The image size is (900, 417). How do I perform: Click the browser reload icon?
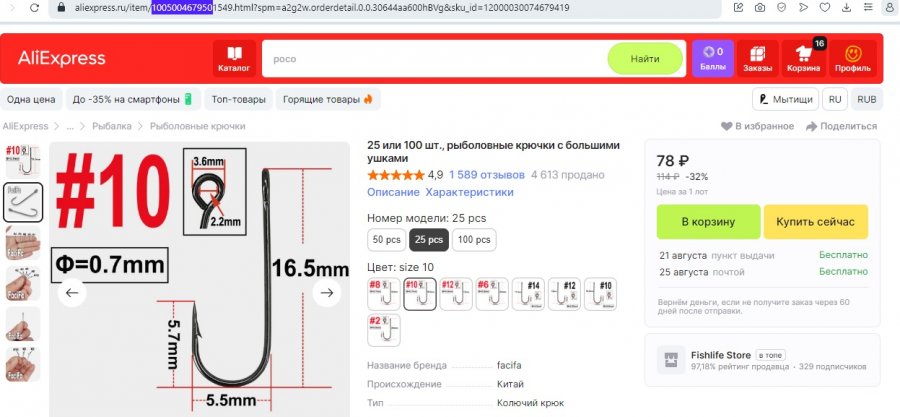pos(35,8)
